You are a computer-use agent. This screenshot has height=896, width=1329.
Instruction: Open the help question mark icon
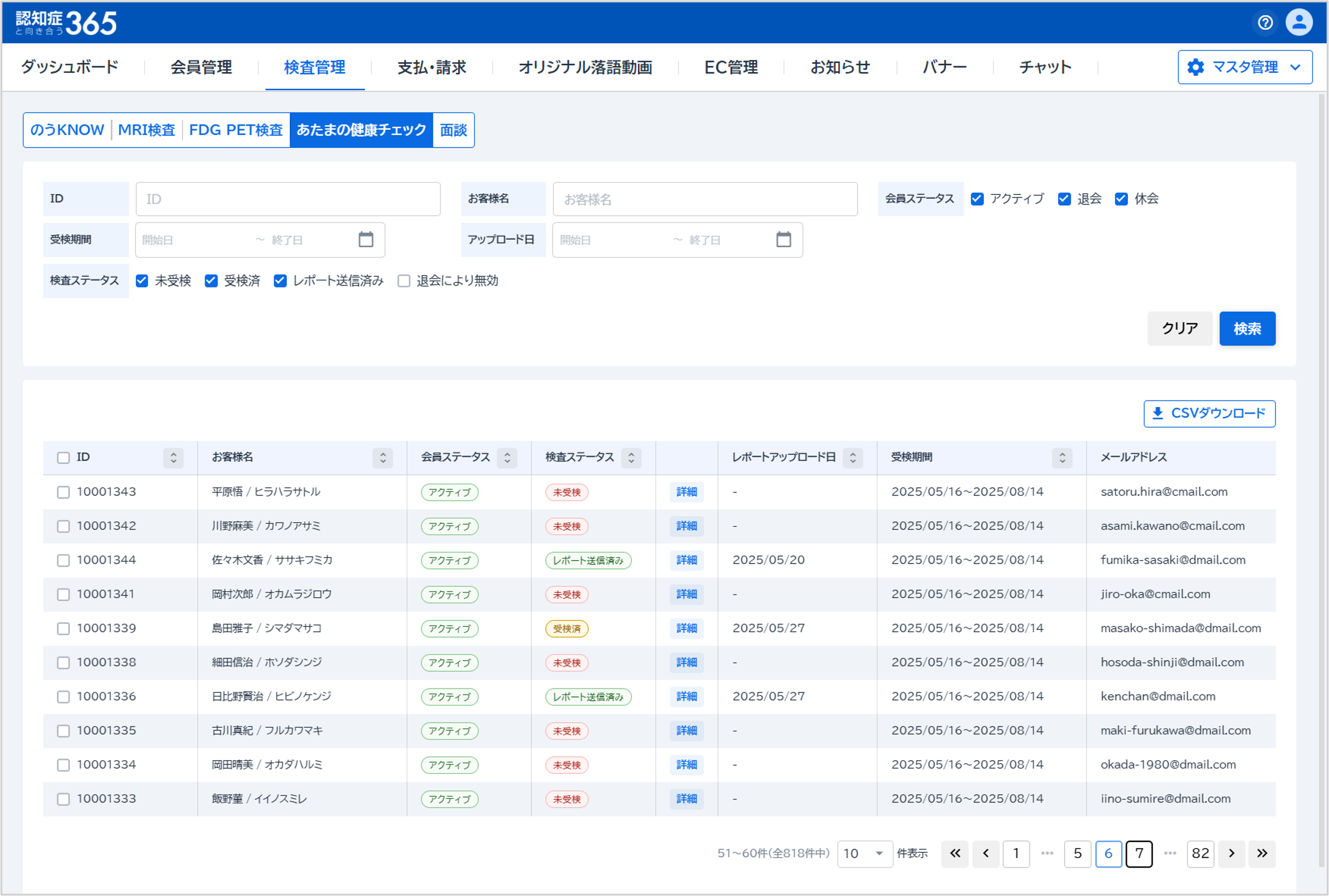pos(1265,23)
